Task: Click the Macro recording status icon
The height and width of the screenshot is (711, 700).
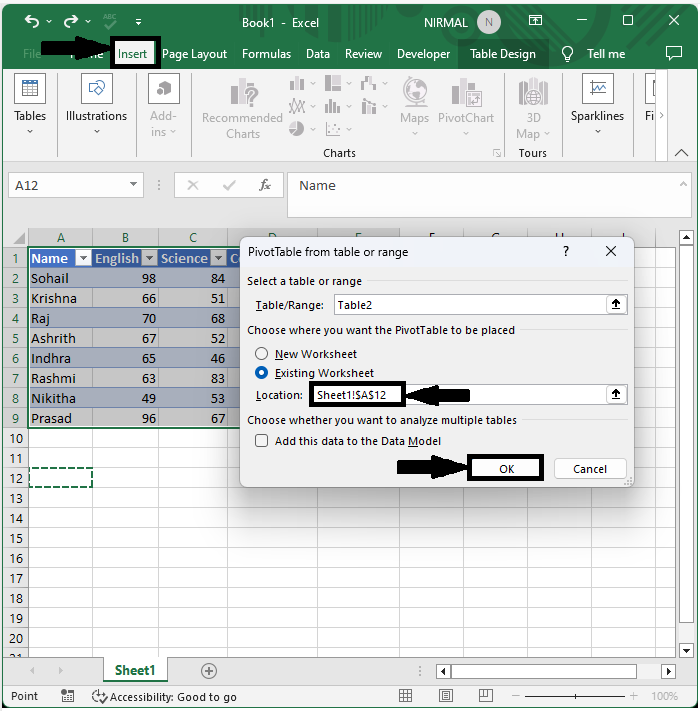Action: (x=68, y=696)
